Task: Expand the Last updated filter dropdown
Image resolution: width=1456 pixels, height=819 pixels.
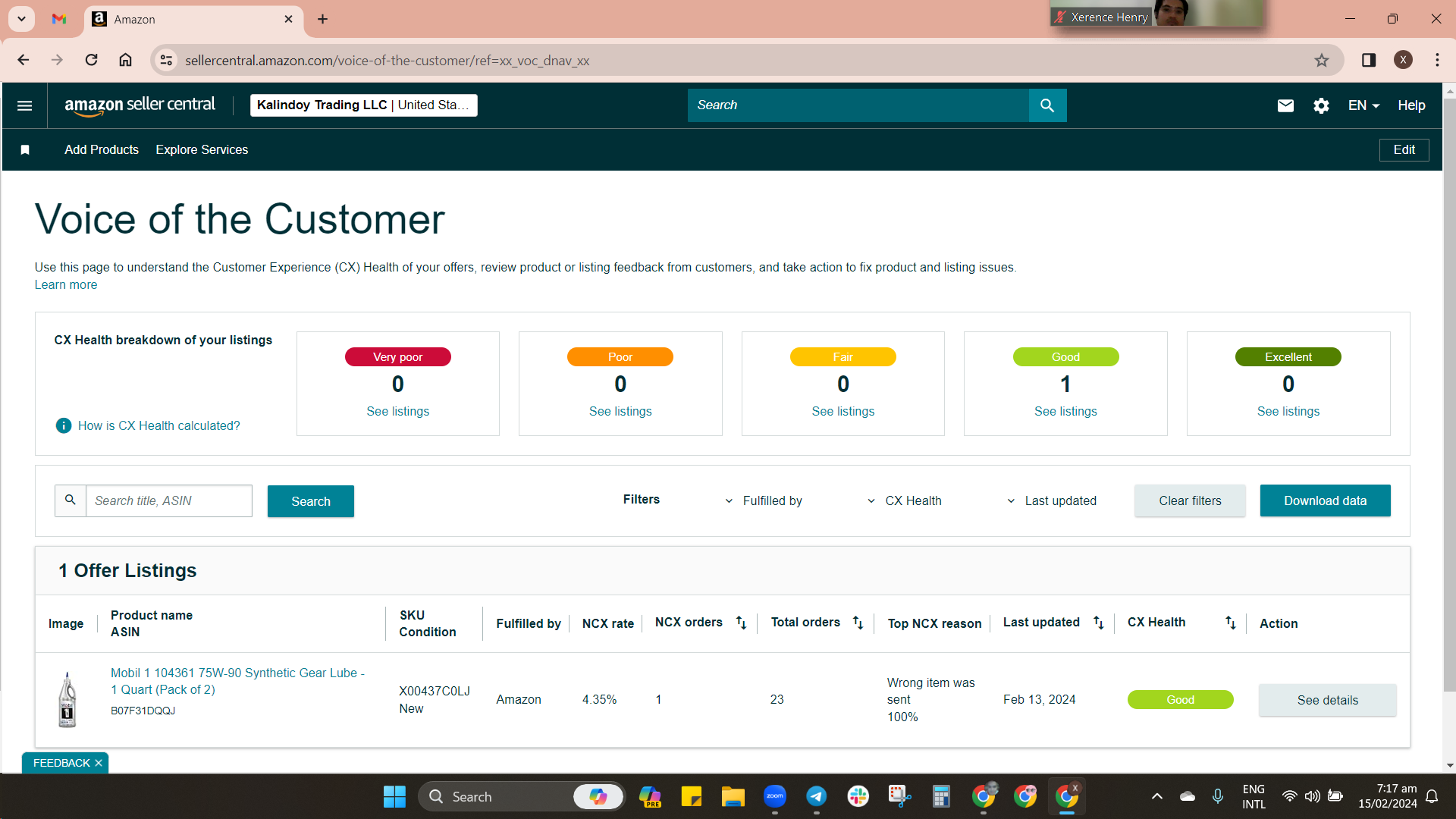Action: click(1051, 500)
